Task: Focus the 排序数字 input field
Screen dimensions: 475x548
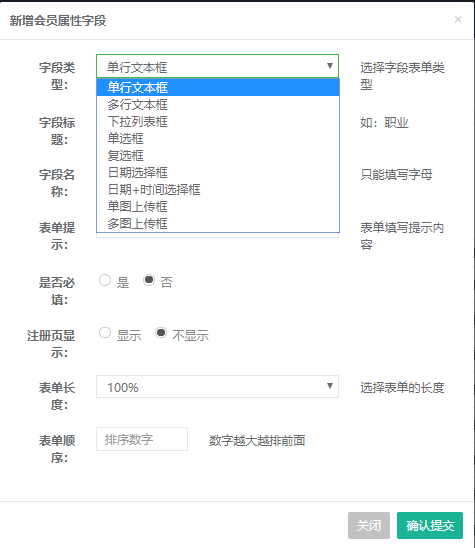Action: [x=142, y=439]
